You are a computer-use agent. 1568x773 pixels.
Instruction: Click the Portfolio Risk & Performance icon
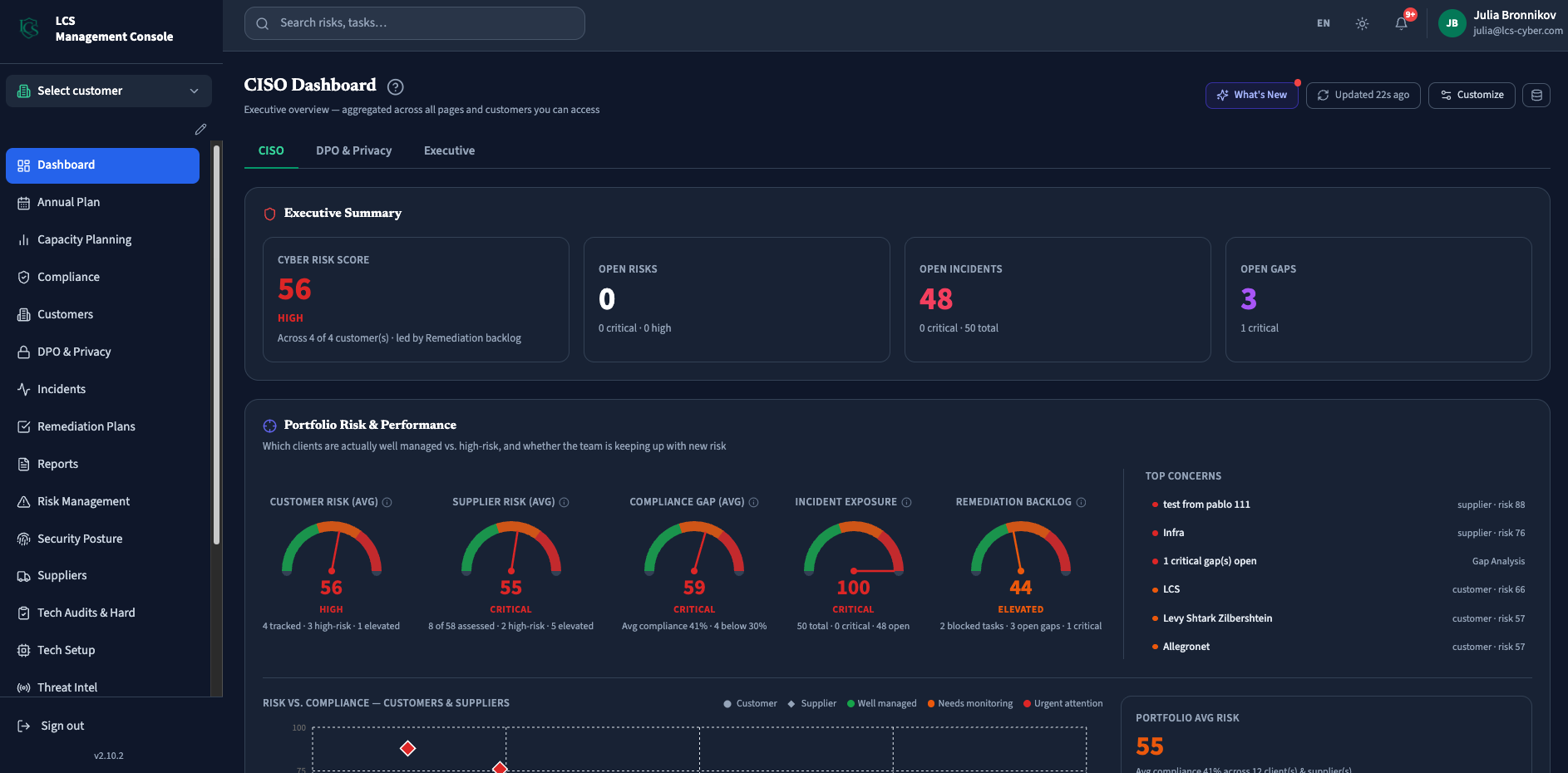(269, 426)
